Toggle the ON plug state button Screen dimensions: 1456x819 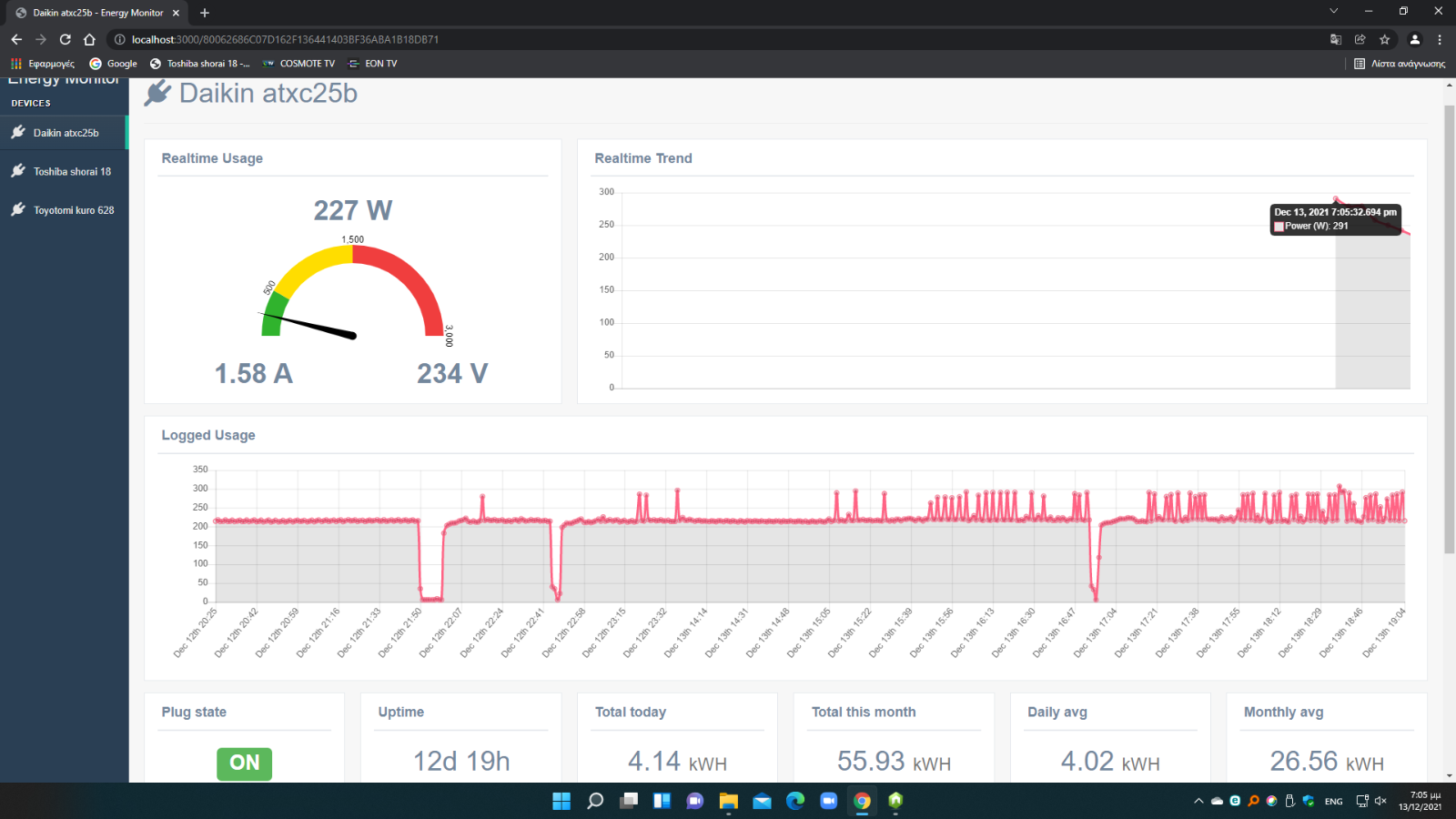click(244, 763)
